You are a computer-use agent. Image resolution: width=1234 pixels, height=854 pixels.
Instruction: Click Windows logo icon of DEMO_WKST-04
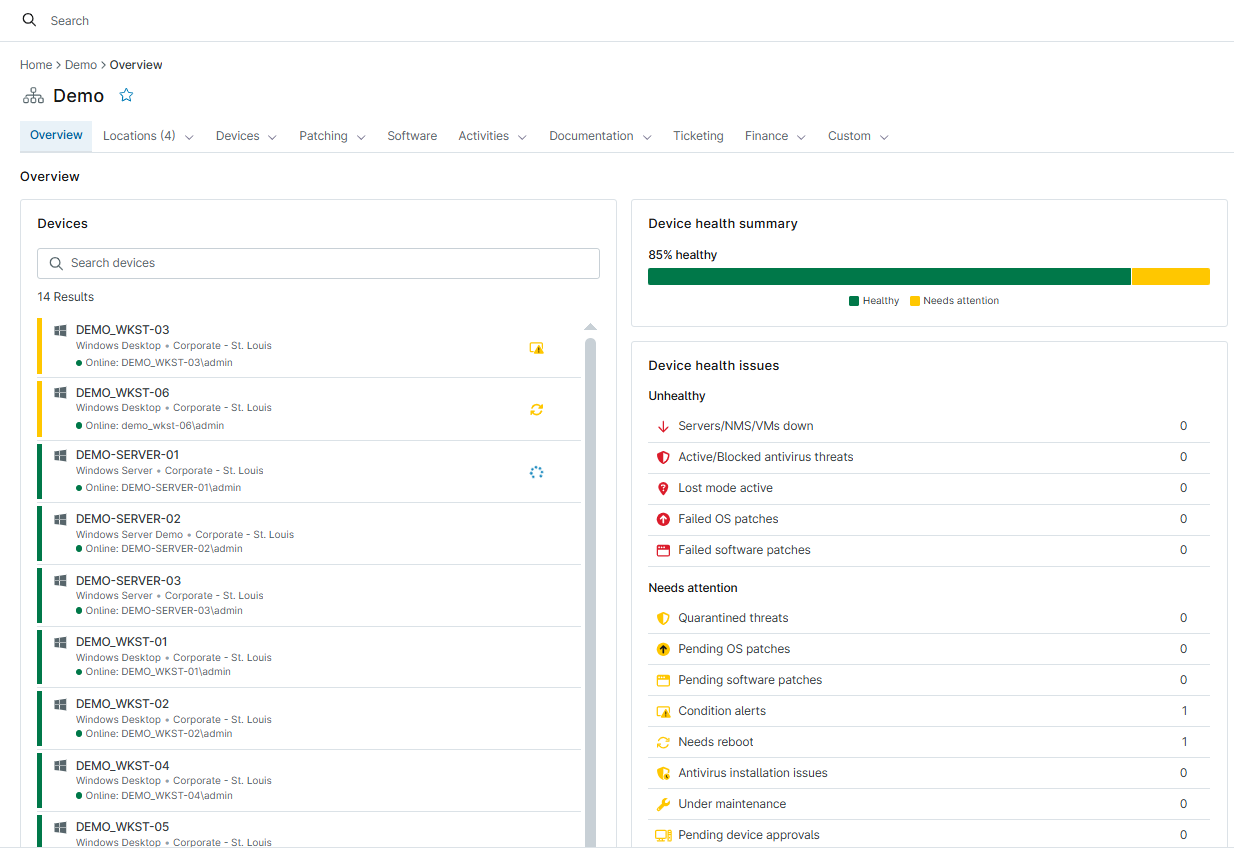click(60, 766)
